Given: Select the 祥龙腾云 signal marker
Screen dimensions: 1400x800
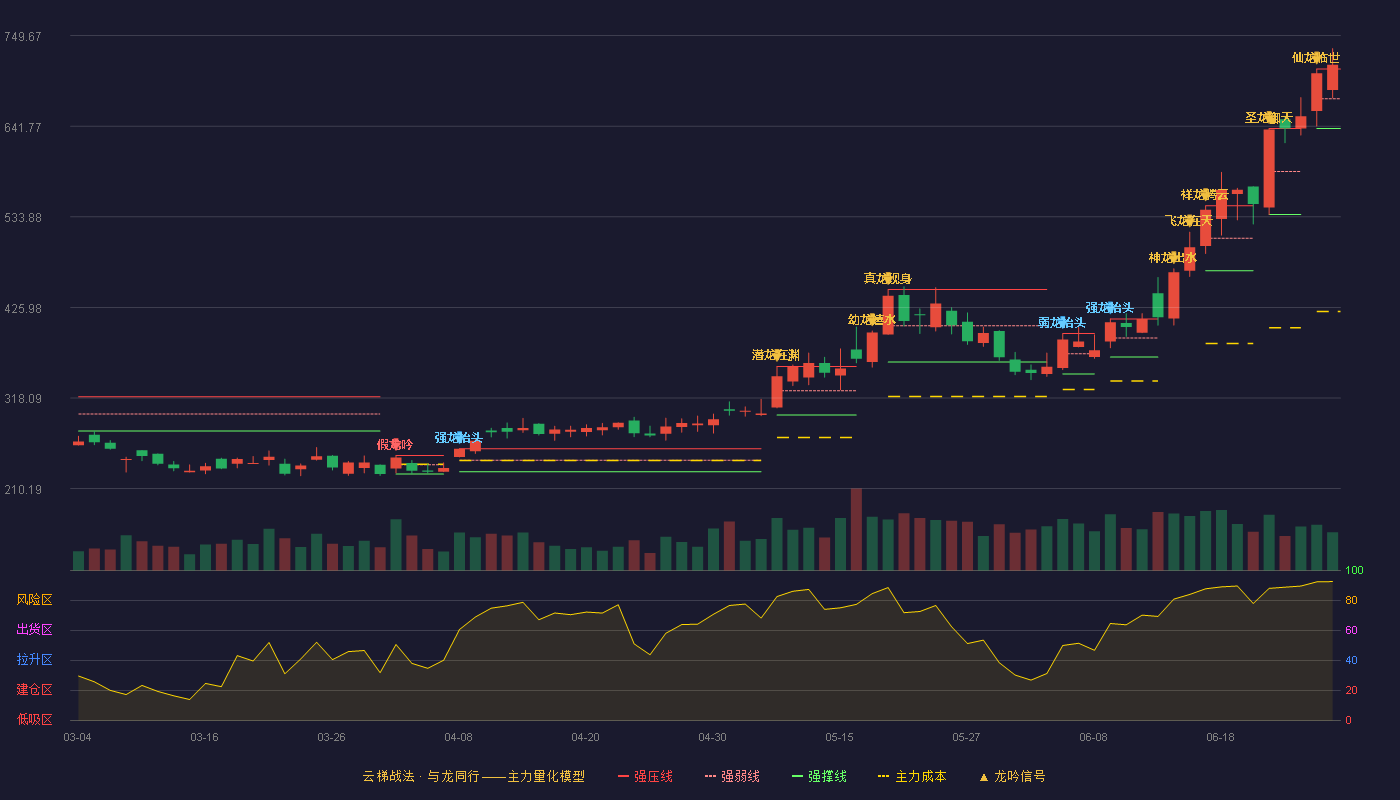Looking at the screenshot, I should (1205, 194).
